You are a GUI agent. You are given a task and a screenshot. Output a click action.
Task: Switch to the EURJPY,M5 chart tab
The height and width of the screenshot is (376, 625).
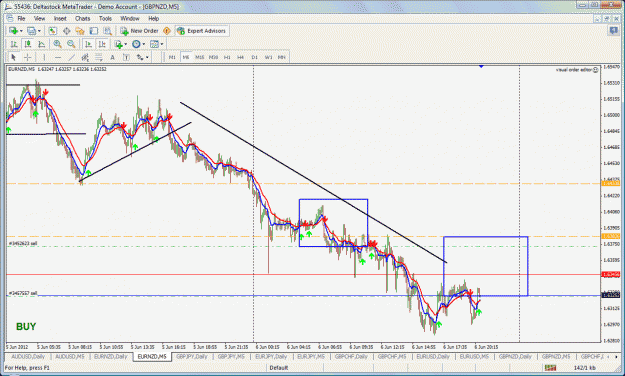click(311, 356)
